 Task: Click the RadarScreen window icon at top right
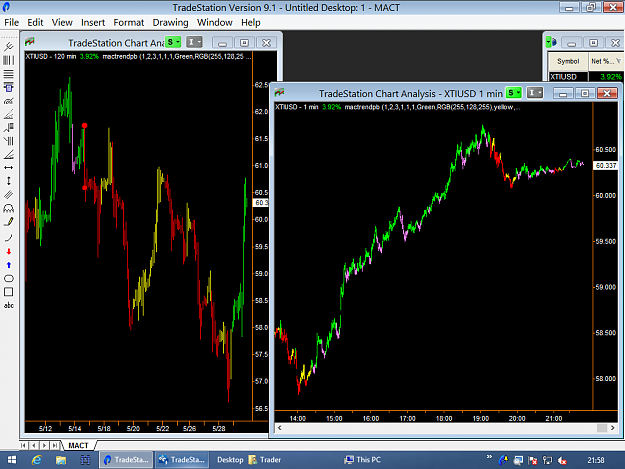tap(552, 42)
